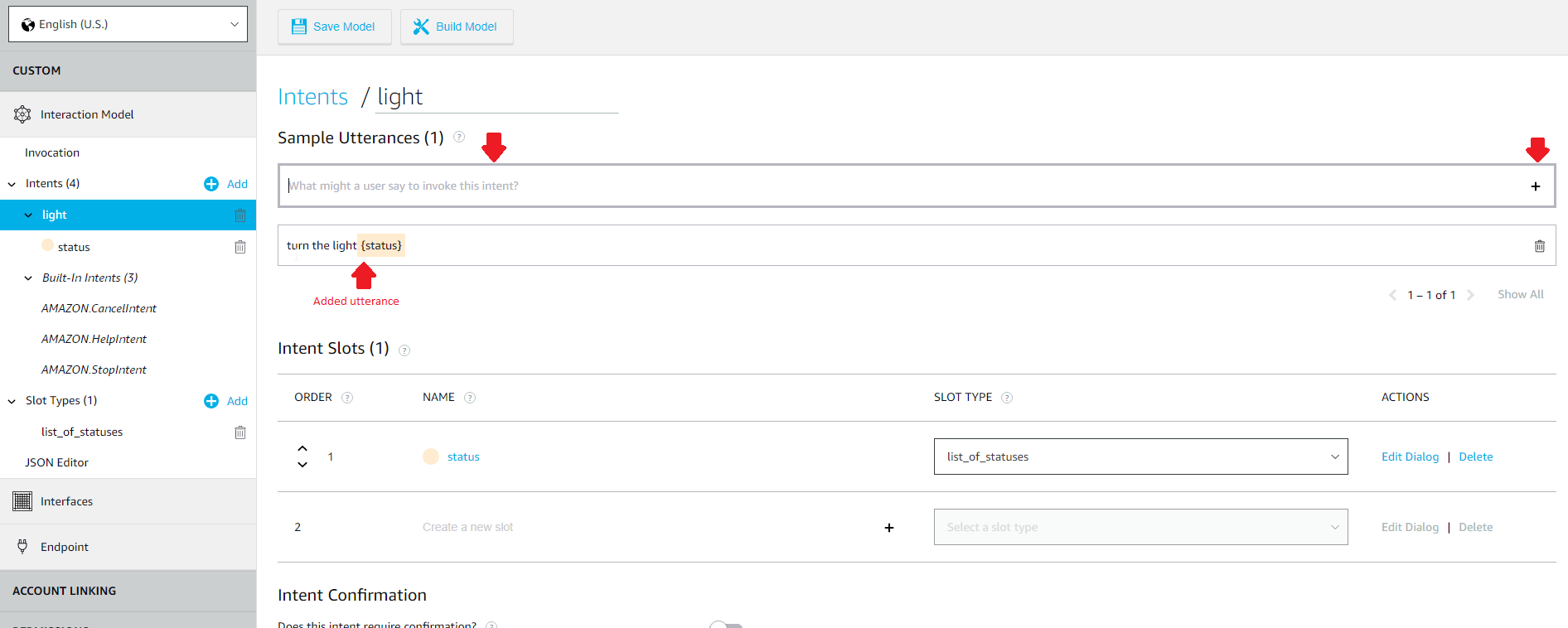1568x628 pixels.
Task: Delete the light intent with trash icon
Action: pos(240,215)
